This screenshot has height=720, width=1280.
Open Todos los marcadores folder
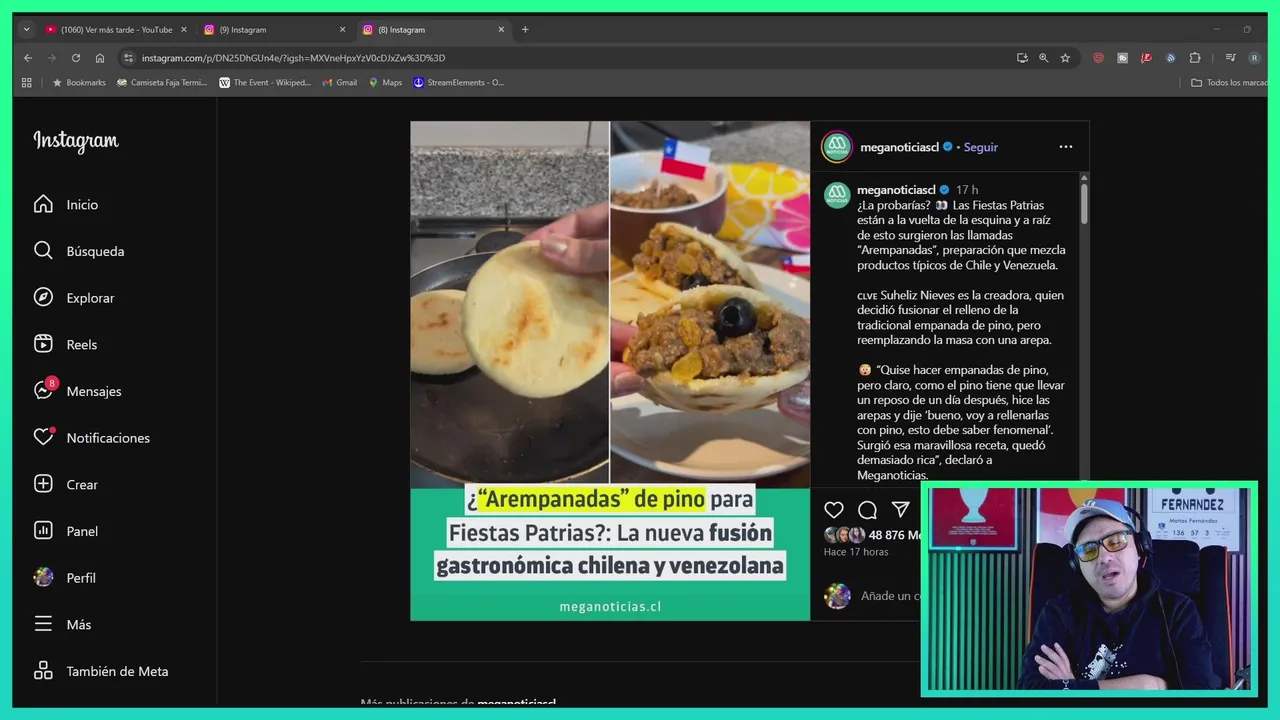pos(1229,83)
